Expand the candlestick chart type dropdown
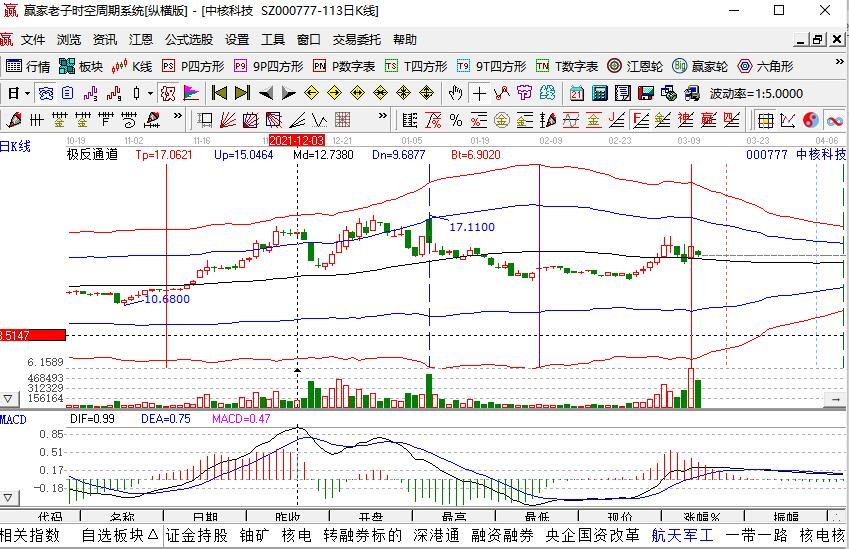 click(x=150, y=93)
